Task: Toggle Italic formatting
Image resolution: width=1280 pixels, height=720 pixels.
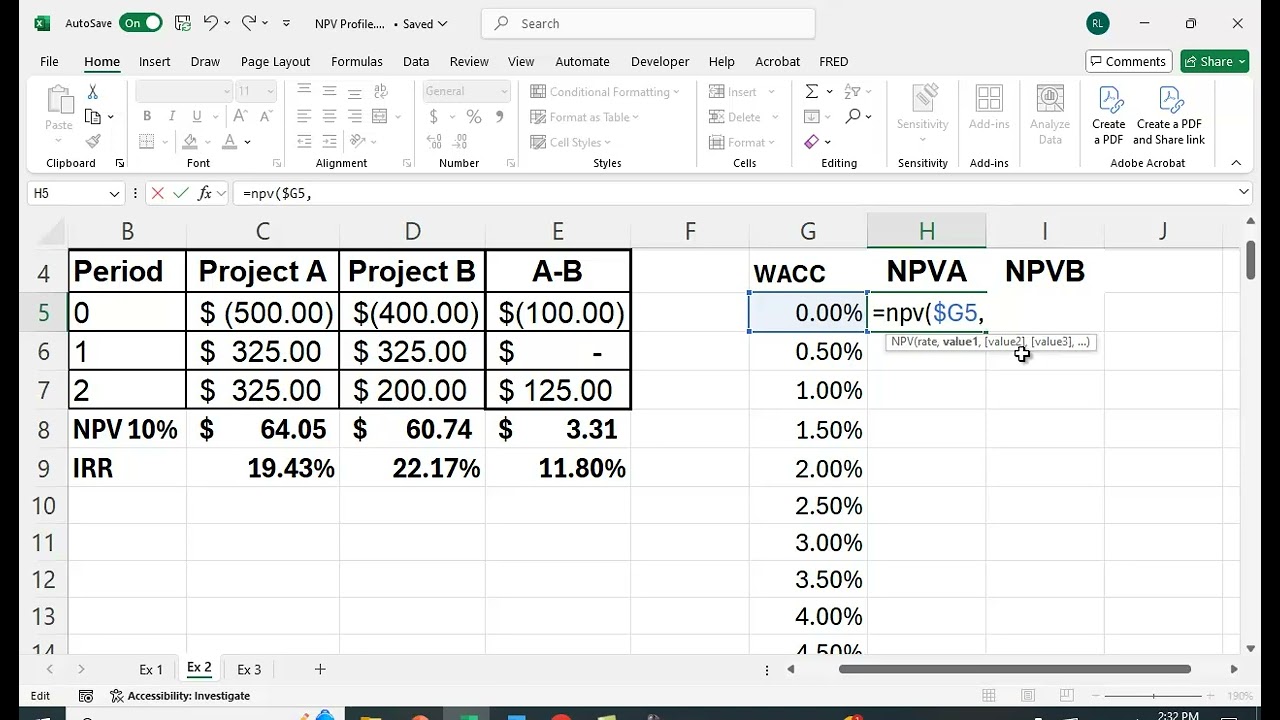Action: [171, 116]
